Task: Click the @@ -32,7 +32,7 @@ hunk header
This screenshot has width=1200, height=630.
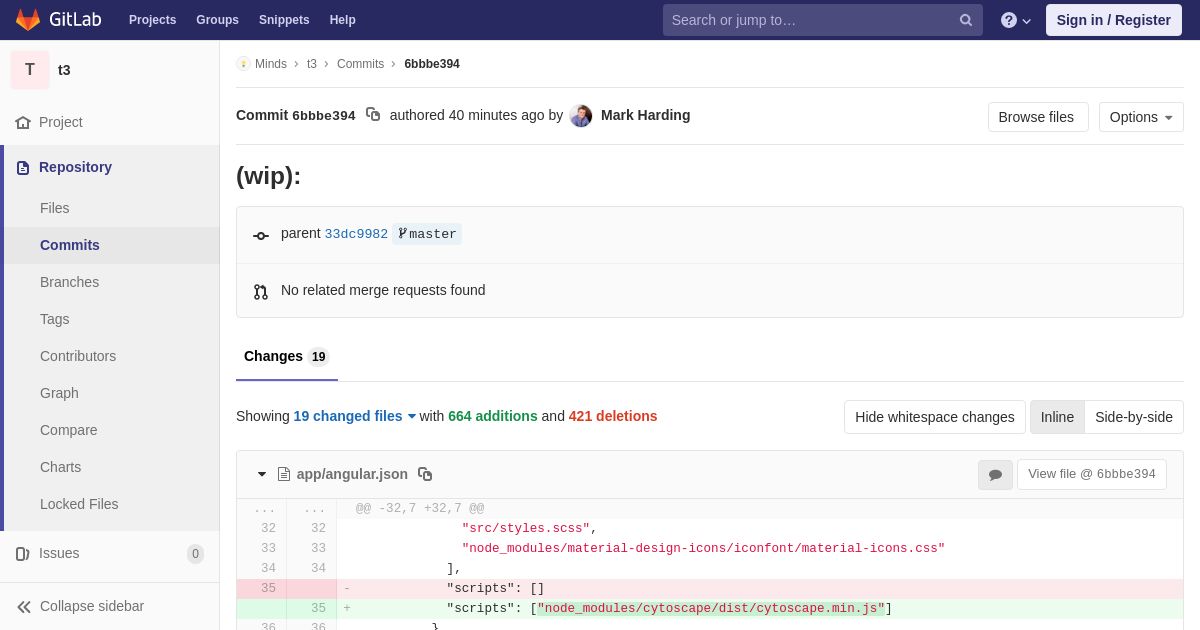Action: pos(420,508)
